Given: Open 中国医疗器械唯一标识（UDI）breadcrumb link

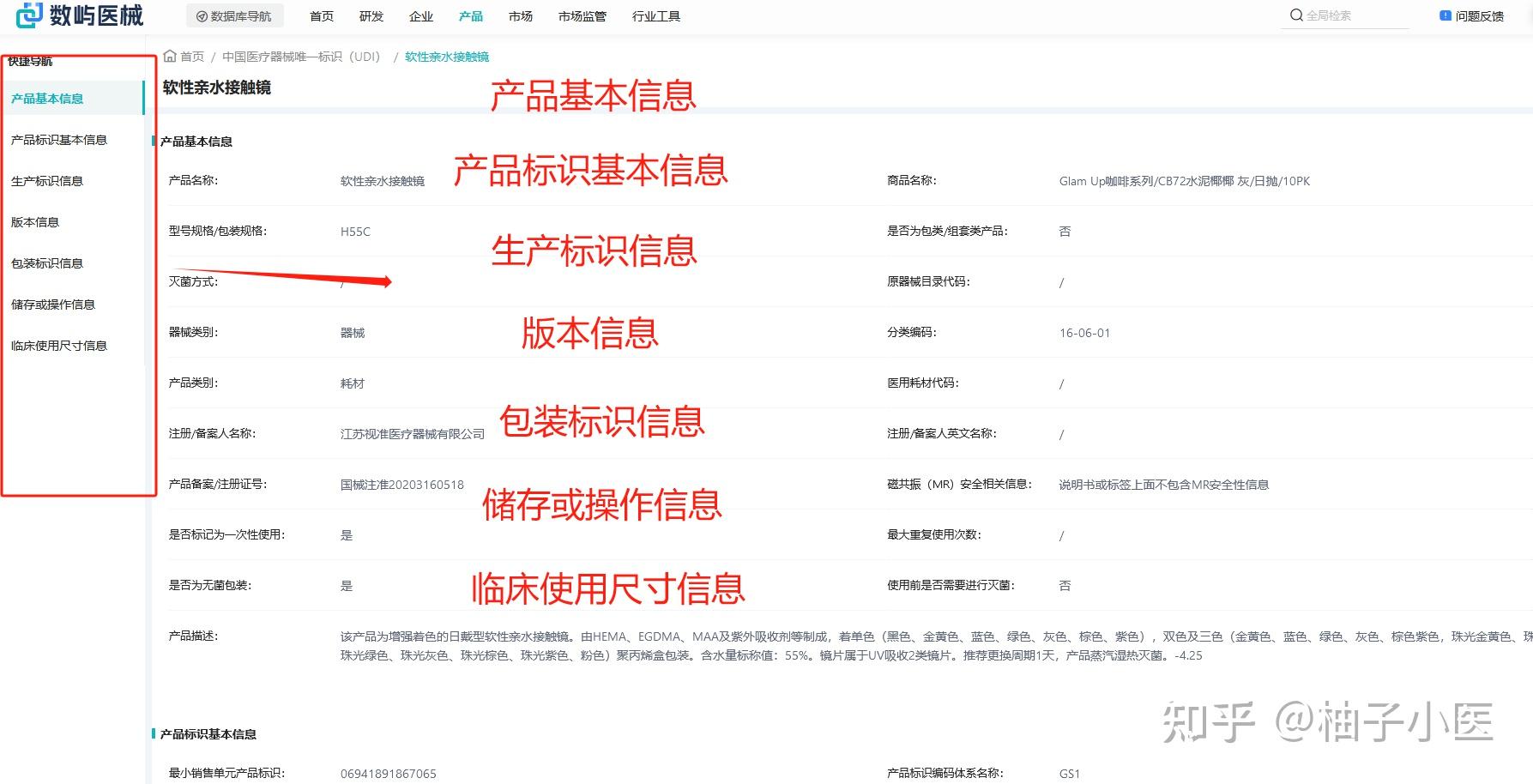Looking at the screenshot, I should click(x=300, y=57).
